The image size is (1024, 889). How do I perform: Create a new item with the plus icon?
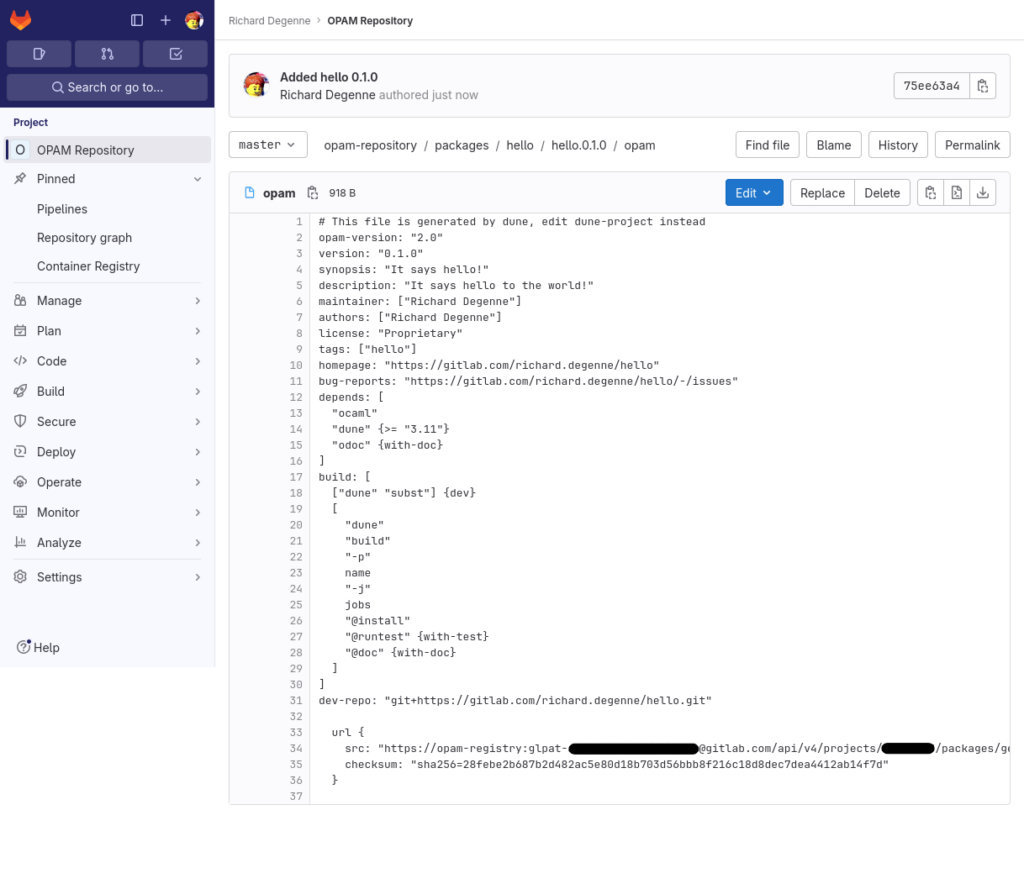[165, 19]
